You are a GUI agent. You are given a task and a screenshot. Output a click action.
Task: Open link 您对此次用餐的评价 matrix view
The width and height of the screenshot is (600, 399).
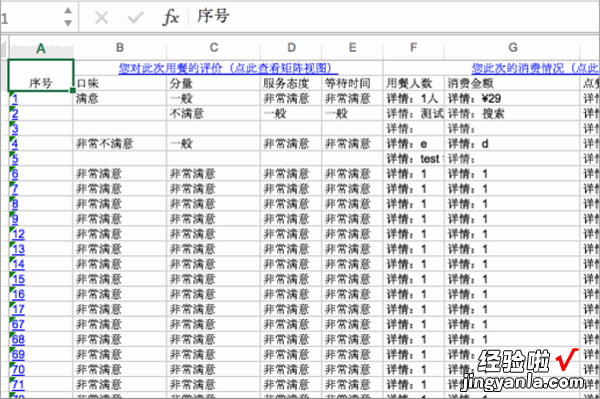(x=228, y=68)
